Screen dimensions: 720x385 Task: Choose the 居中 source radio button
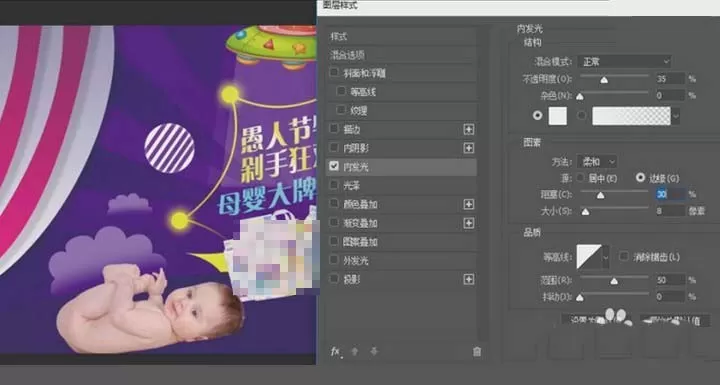(x=581, y=177)
